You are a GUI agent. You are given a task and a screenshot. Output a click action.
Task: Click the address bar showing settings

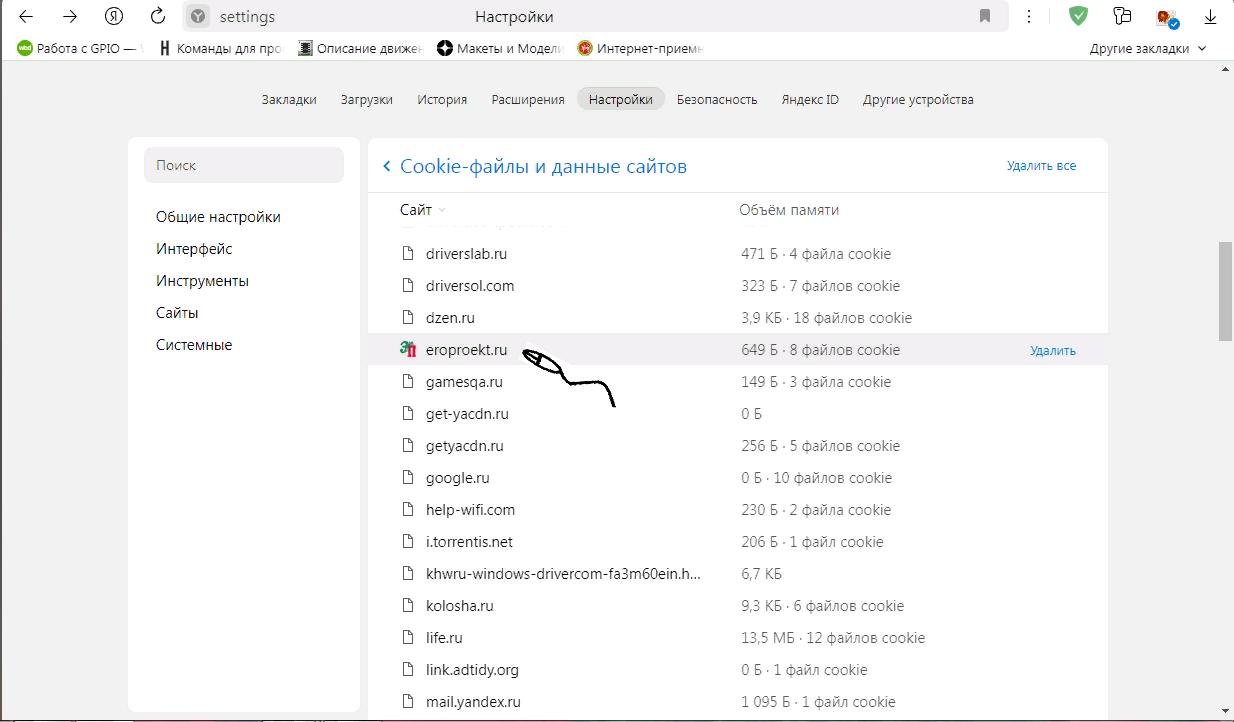(593, 16)
